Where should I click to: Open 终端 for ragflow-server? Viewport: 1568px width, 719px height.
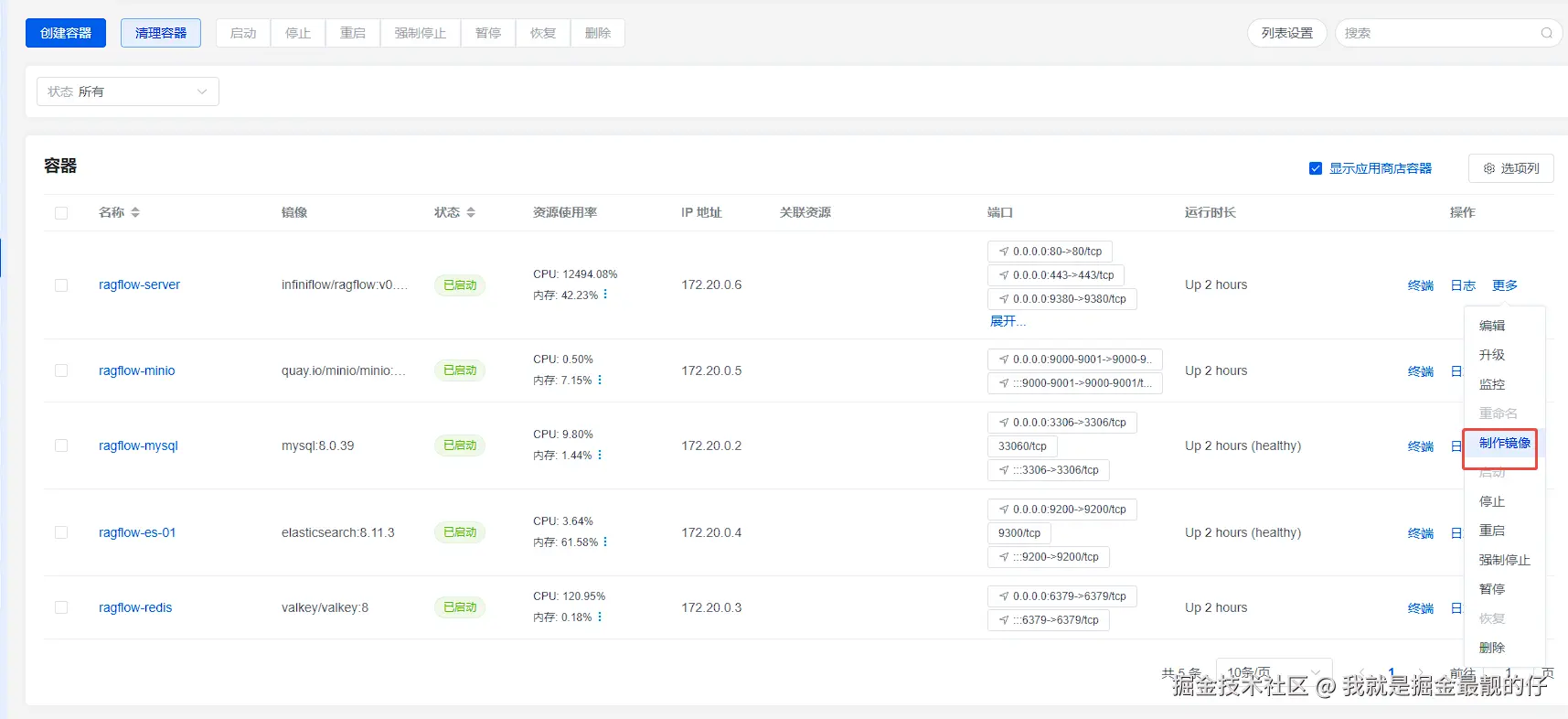click(x=1421, y=285)
